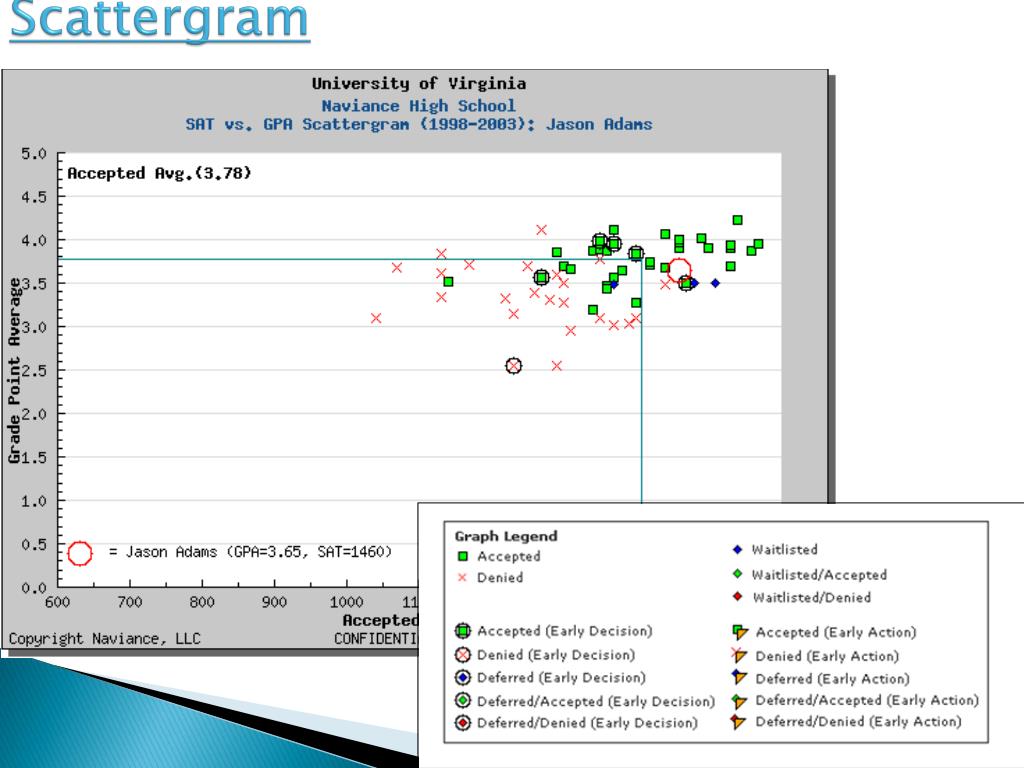Screen dimensions: 1024x768
Task: Select the green Accepted square in Graph Legend
Action: [x=462, y=557]
